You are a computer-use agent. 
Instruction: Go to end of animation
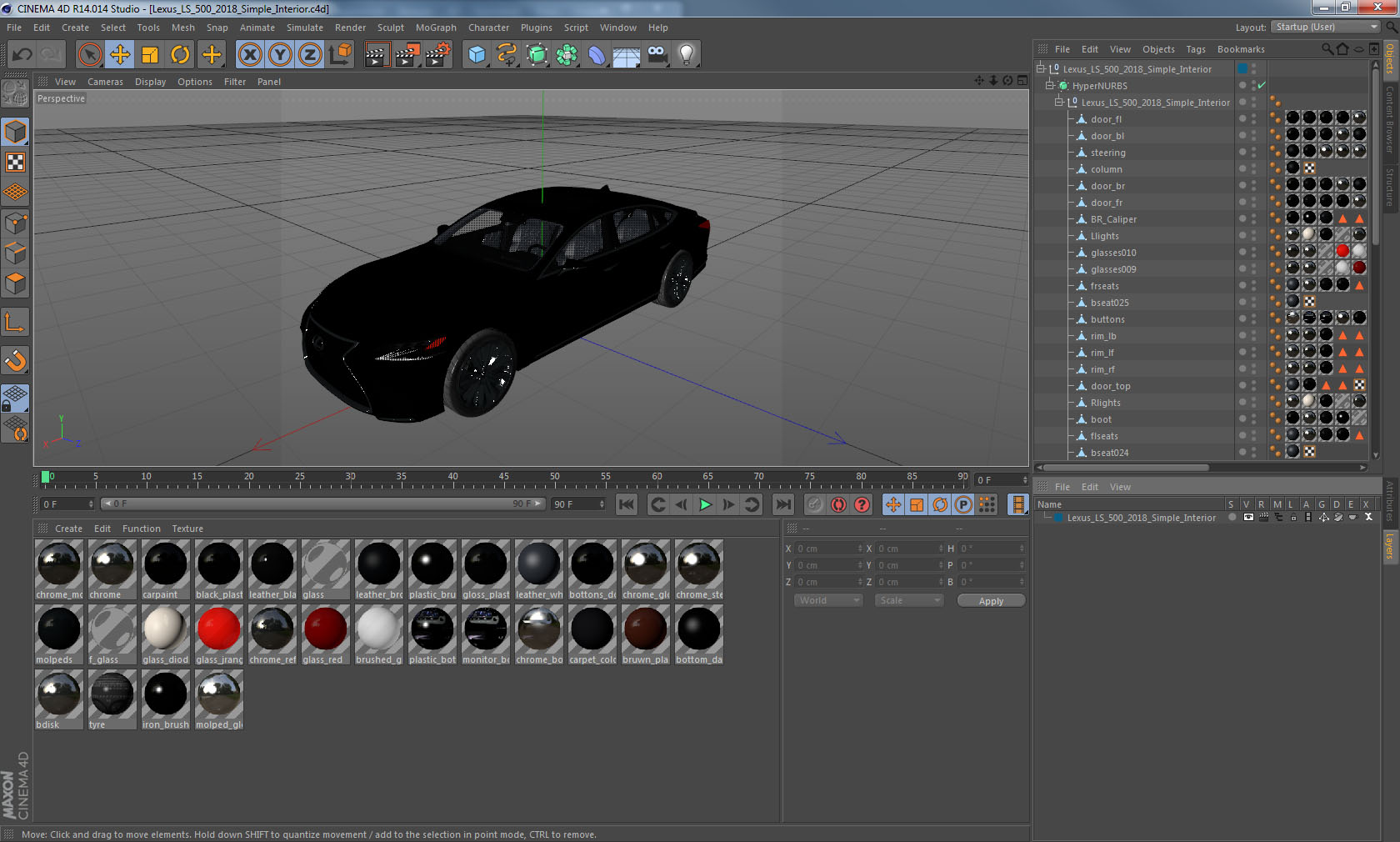pyautogui.click(x=783, y=504)
